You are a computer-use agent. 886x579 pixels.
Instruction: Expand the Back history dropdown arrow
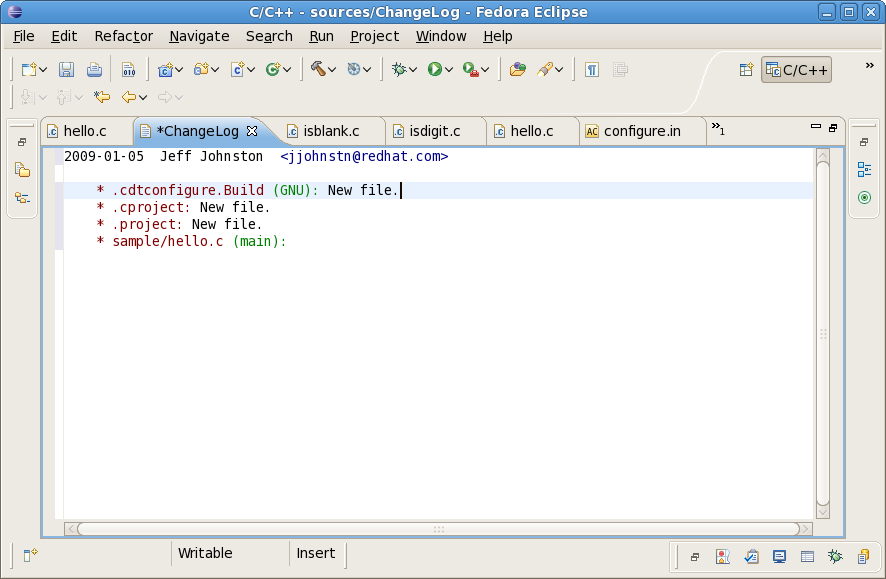point(143,97)
